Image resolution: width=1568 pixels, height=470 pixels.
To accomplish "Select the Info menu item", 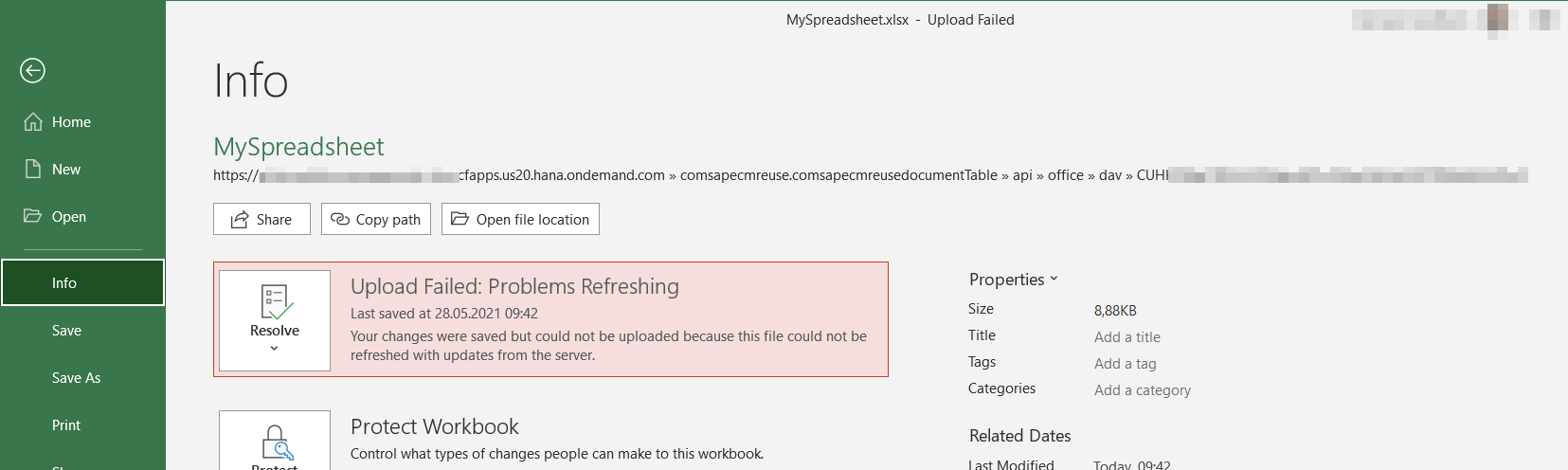I will pos(83,282).
